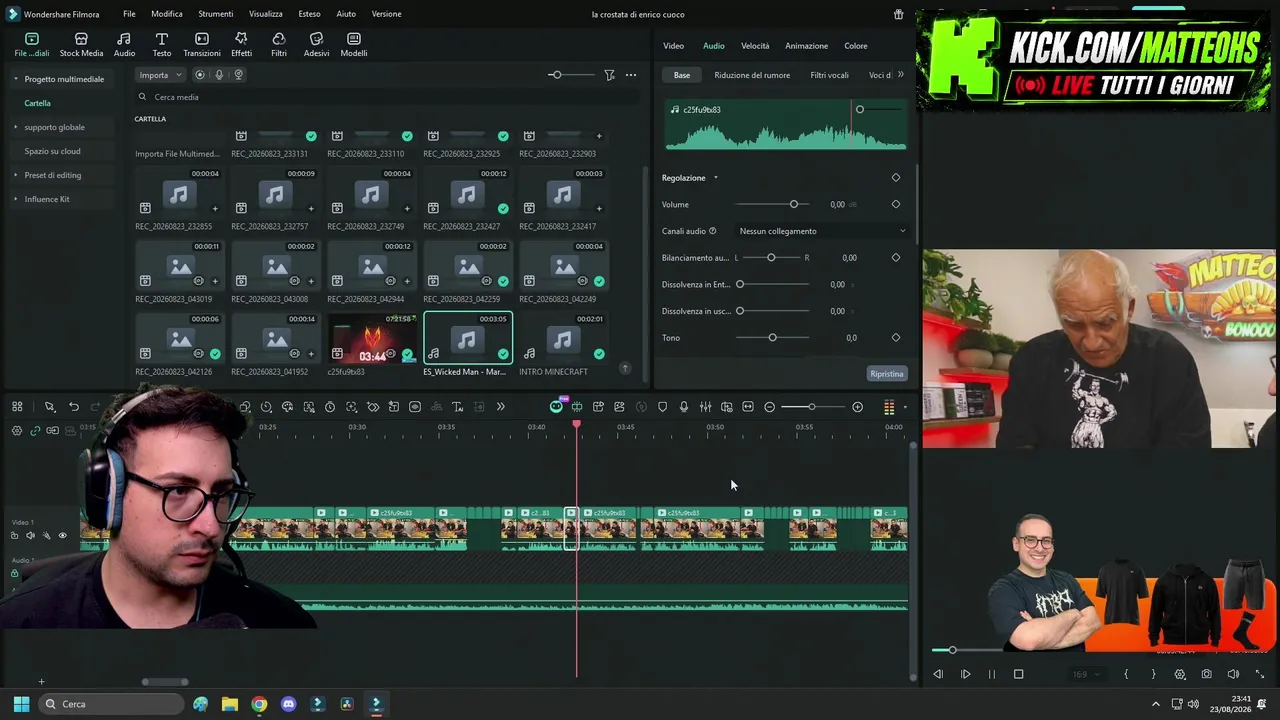
Task: Open the Cartella folder in the sidebar
Action: [37, 103]
